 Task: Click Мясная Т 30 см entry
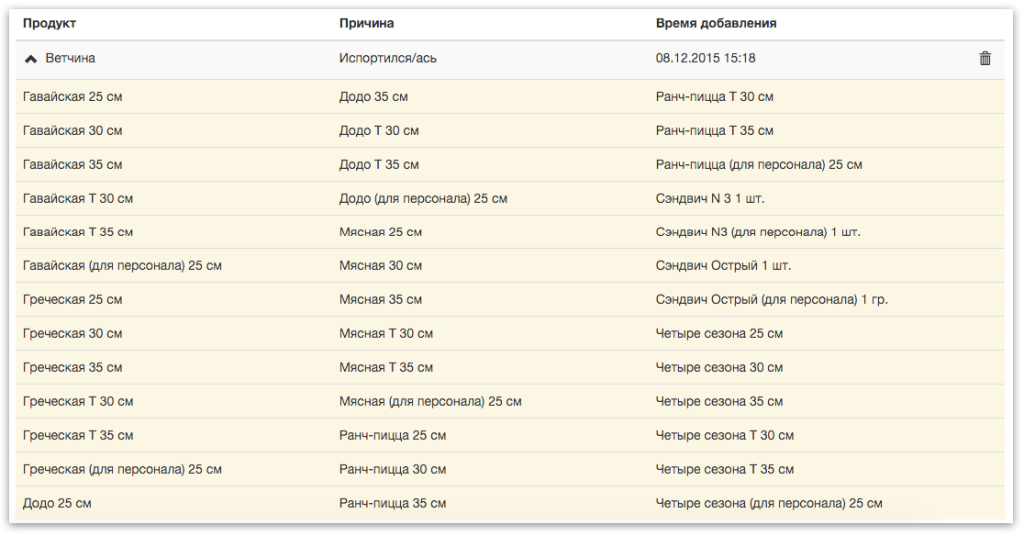[x=386, y=334]
